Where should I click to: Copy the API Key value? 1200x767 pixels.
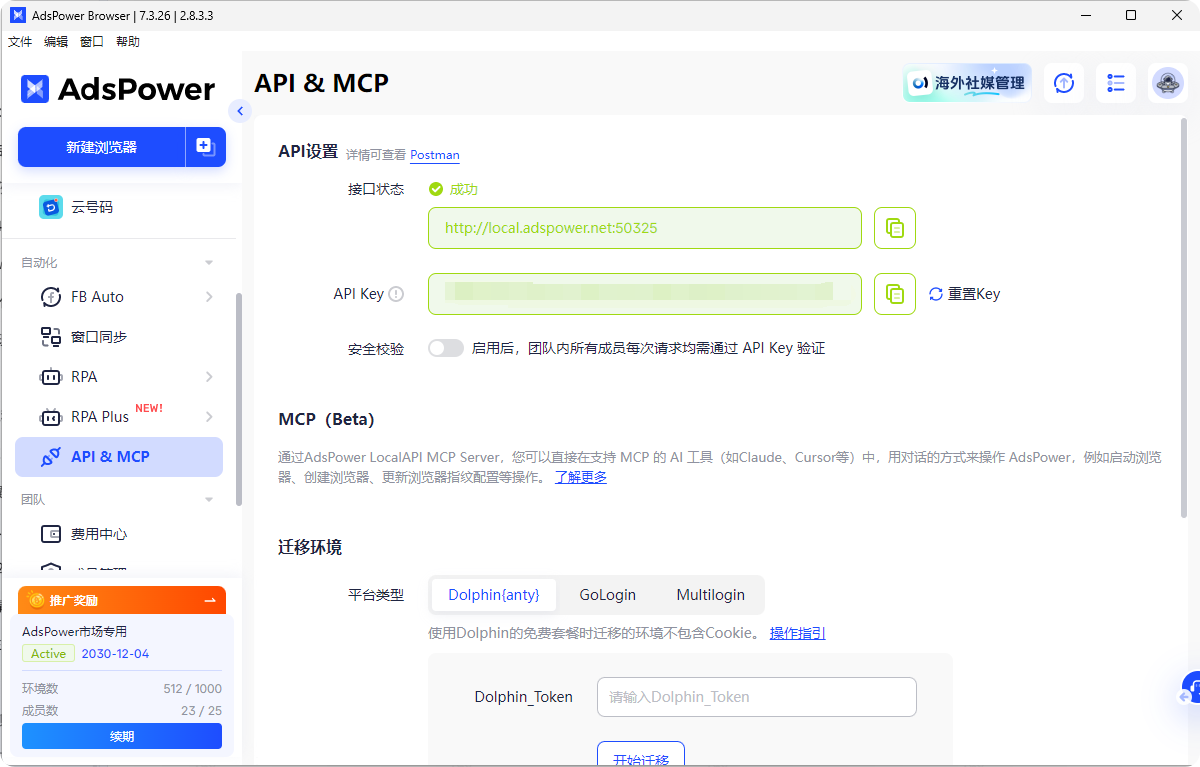coord(895,294)
